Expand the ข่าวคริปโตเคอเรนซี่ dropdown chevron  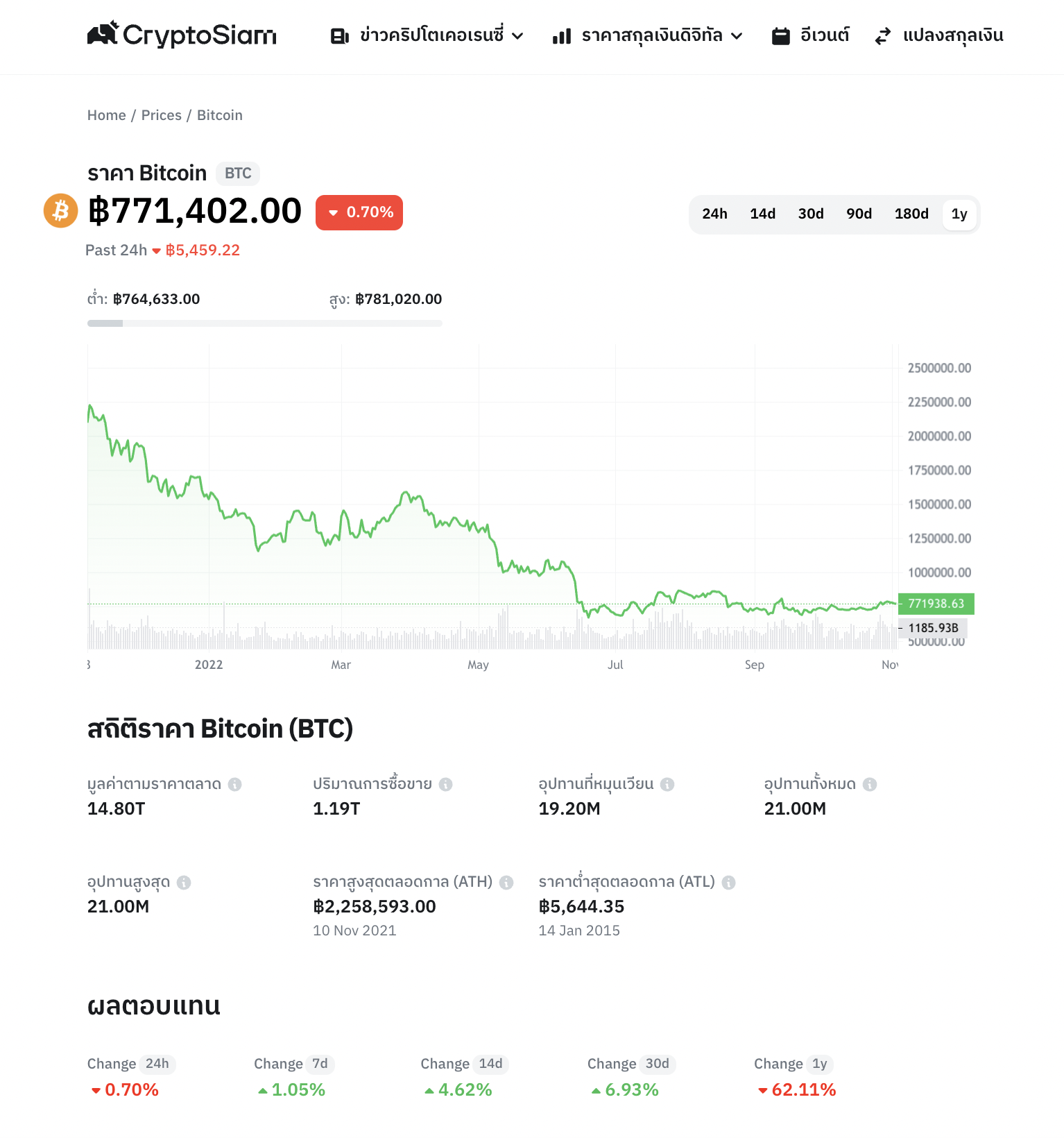click(x=517, y=36)
